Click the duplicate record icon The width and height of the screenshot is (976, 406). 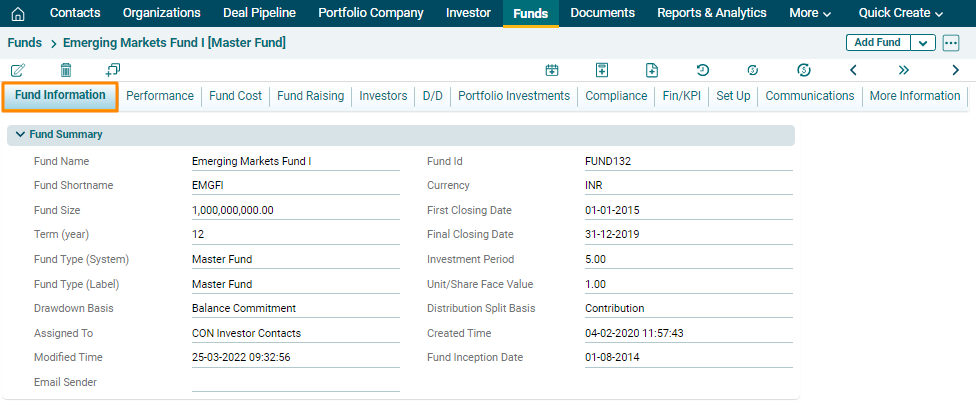pyautogui.click(x=113, y=70)
